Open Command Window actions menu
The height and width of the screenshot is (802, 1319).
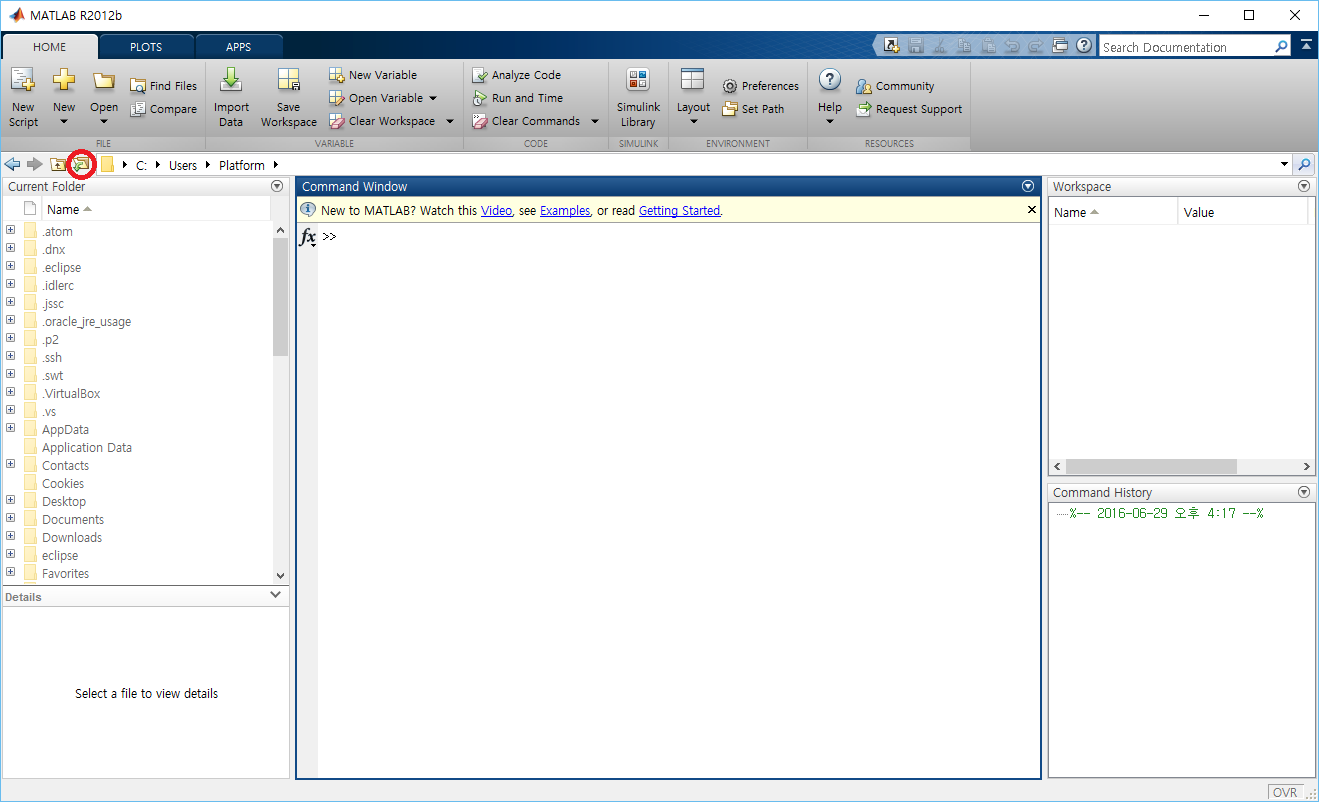click(1027, 186)
